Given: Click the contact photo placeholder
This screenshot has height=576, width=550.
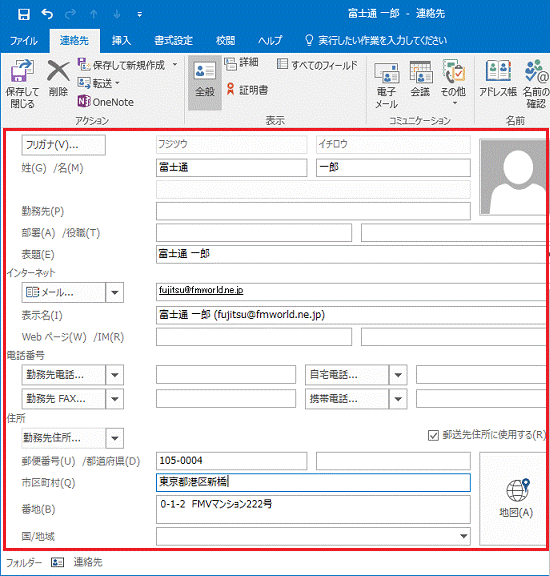Looking at the screenshot, I should point(514,177).
